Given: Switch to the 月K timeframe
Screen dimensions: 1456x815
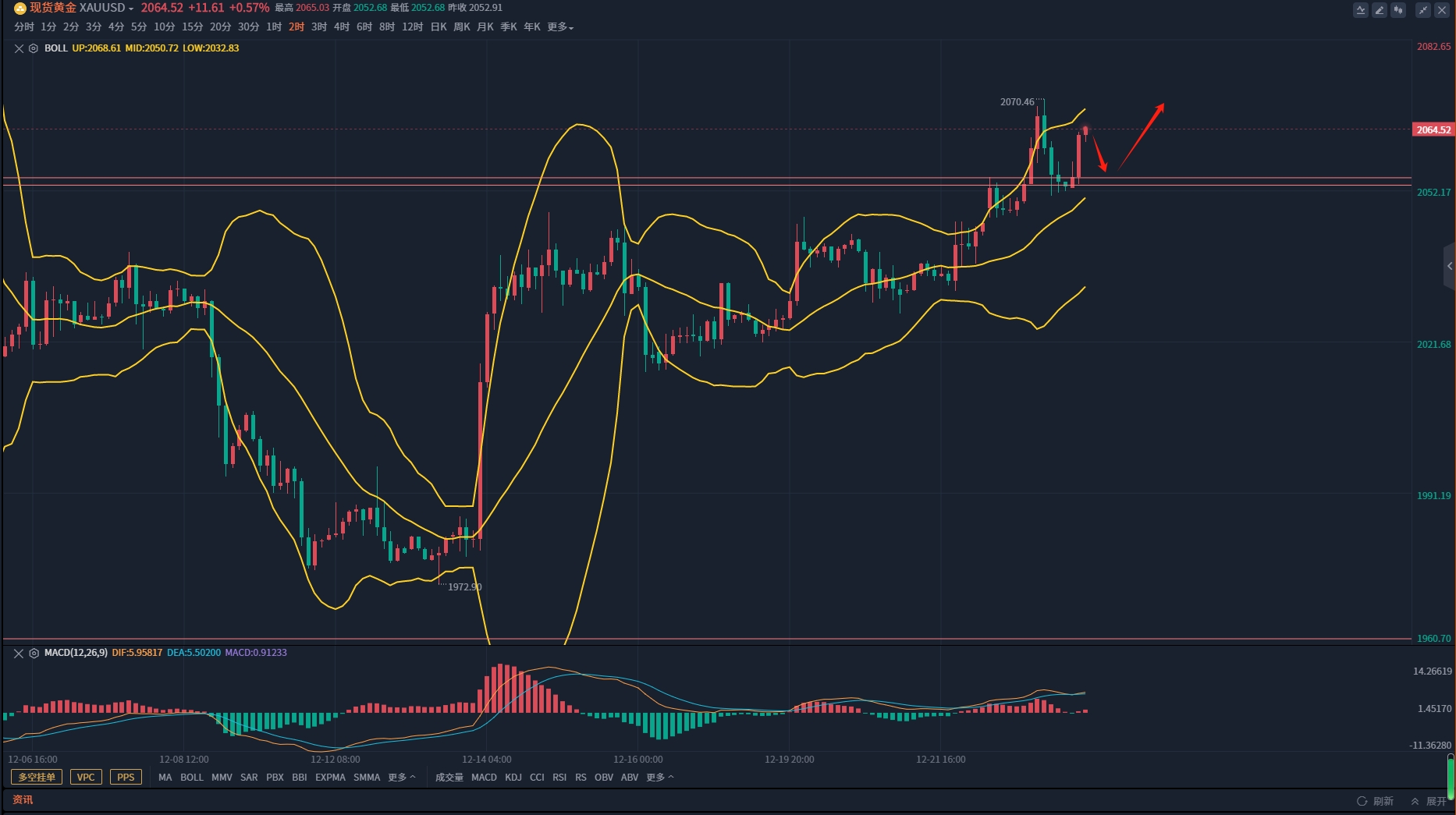Looking at the screenshot, I should pos(485,27).
